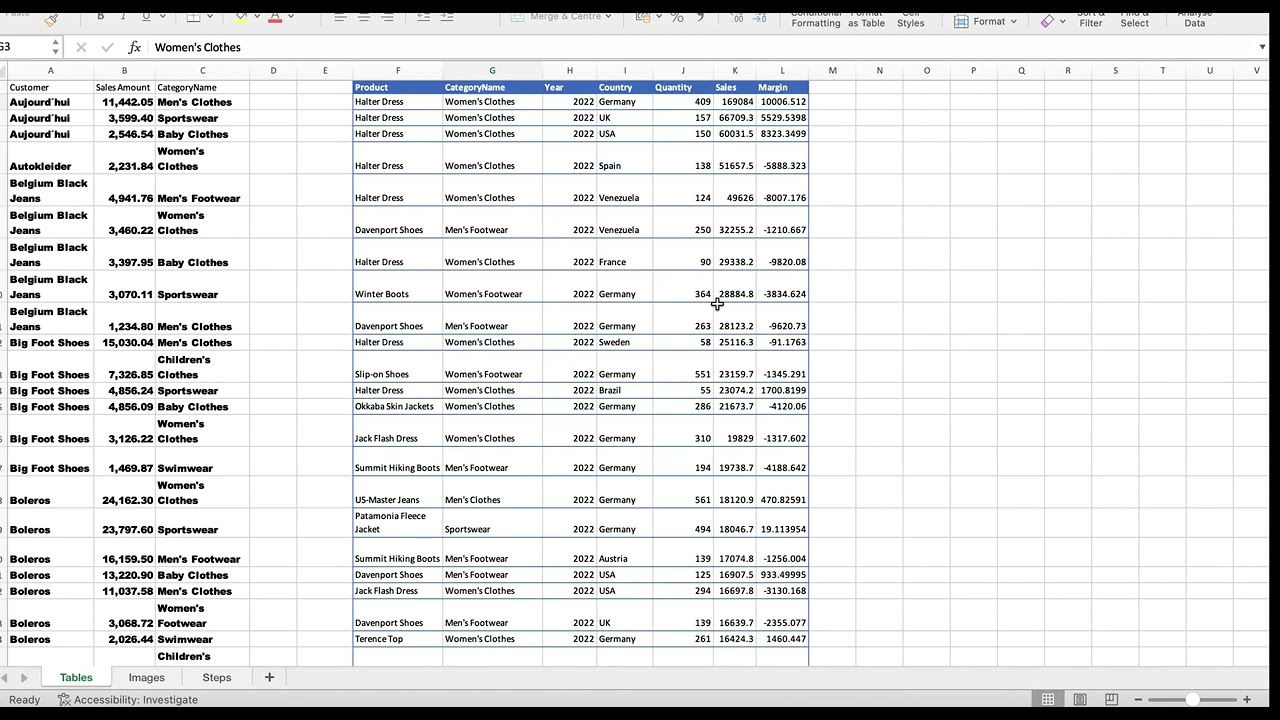Toggle underline formatting
Image resolution: width=1280 pixels, height=720 pixels.
(146, 16)
